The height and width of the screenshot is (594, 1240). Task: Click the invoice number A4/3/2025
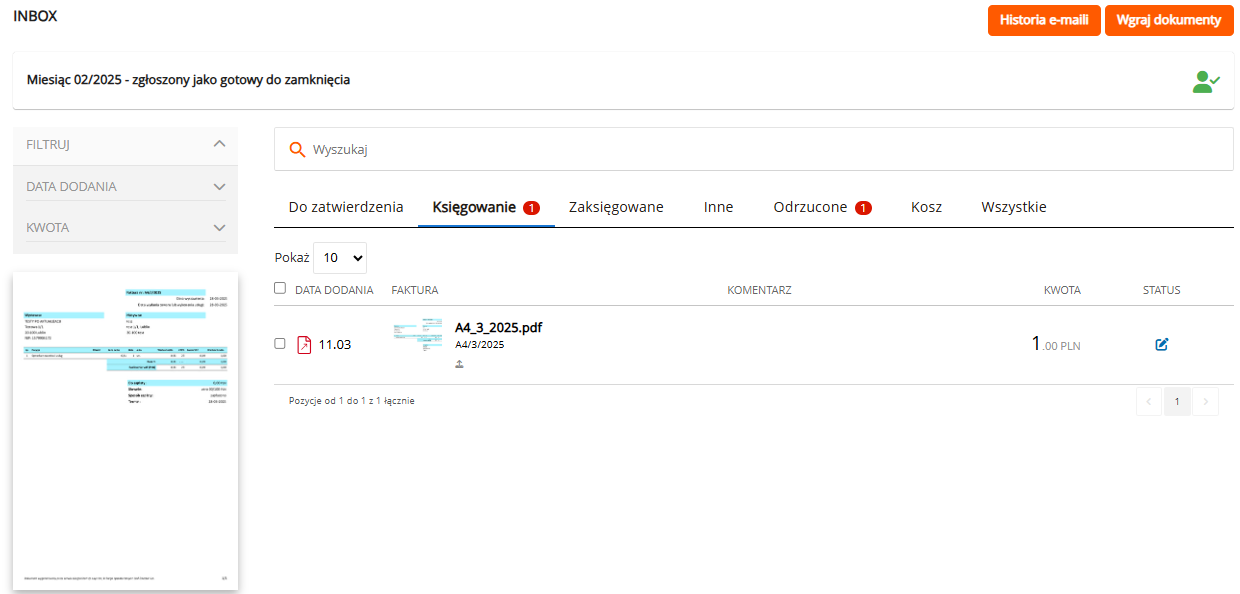(x=480, y=344)
